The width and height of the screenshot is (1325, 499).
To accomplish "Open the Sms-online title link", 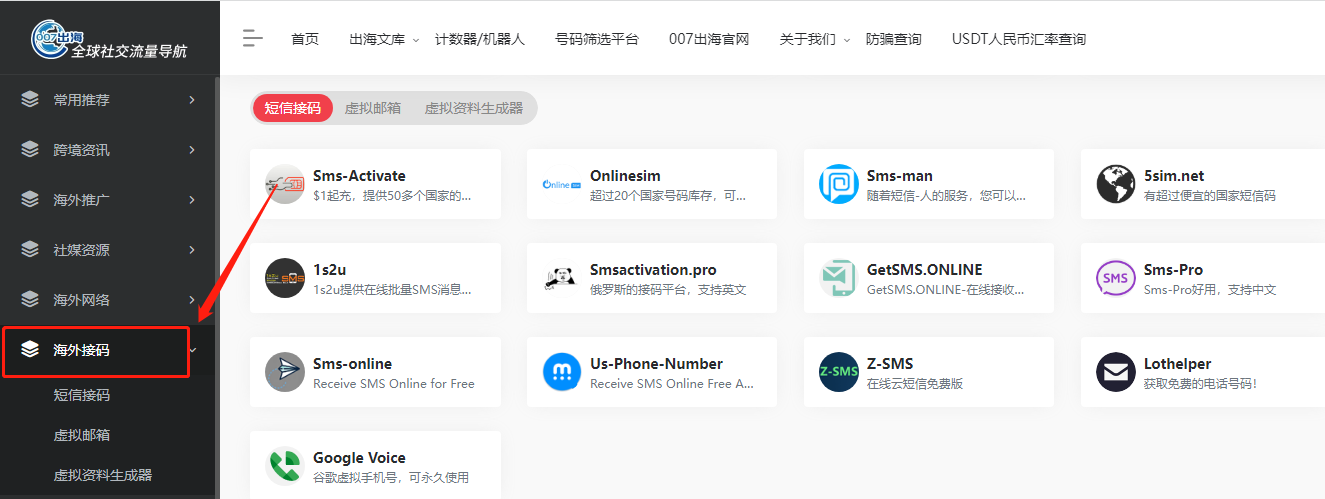I will [353, 364].
